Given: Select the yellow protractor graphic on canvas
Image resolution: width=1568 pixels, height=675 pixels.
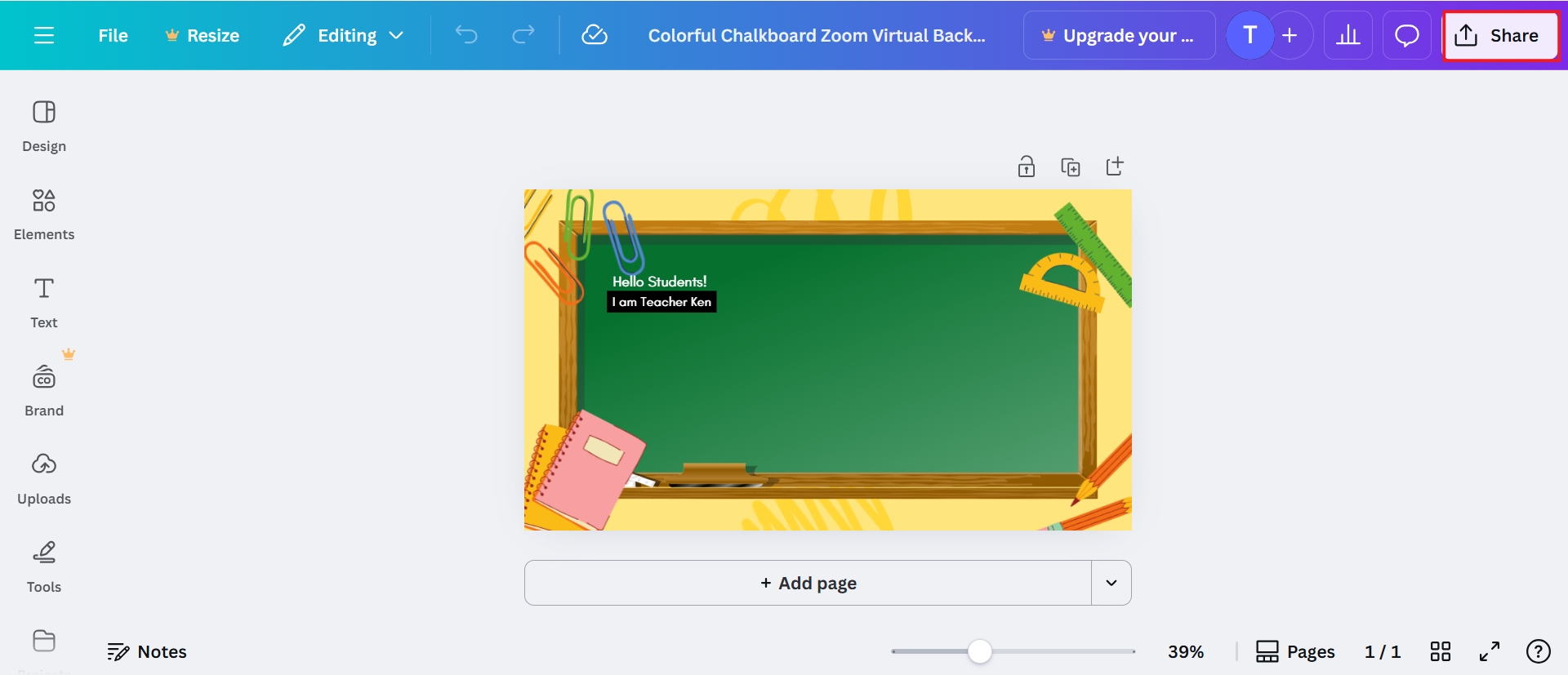Looking at the screenshot, I should [1063, 282].
